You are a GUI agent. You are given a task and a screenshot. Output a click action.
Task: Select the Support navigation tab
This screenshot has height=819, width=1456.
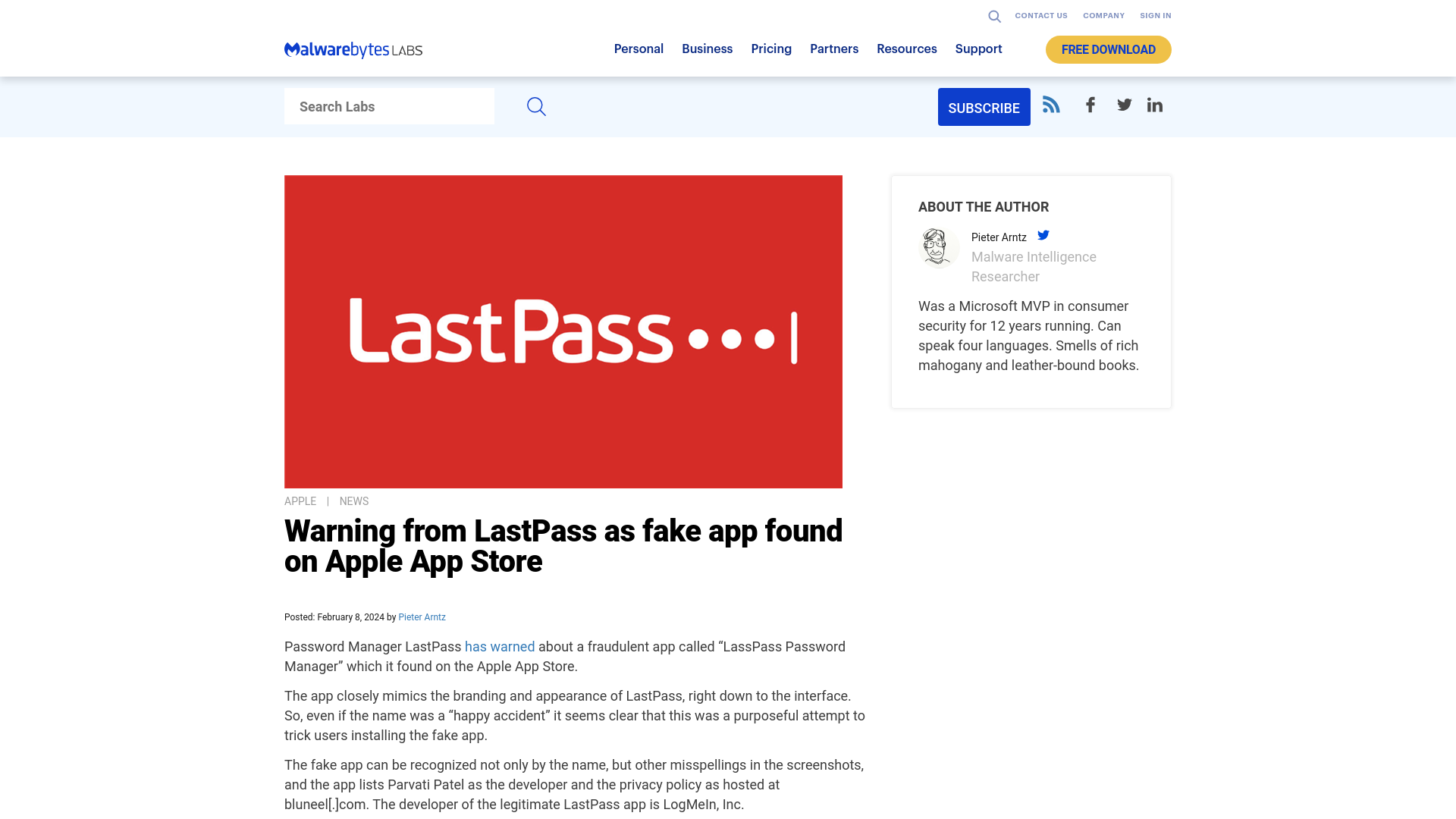pos(978,49)
